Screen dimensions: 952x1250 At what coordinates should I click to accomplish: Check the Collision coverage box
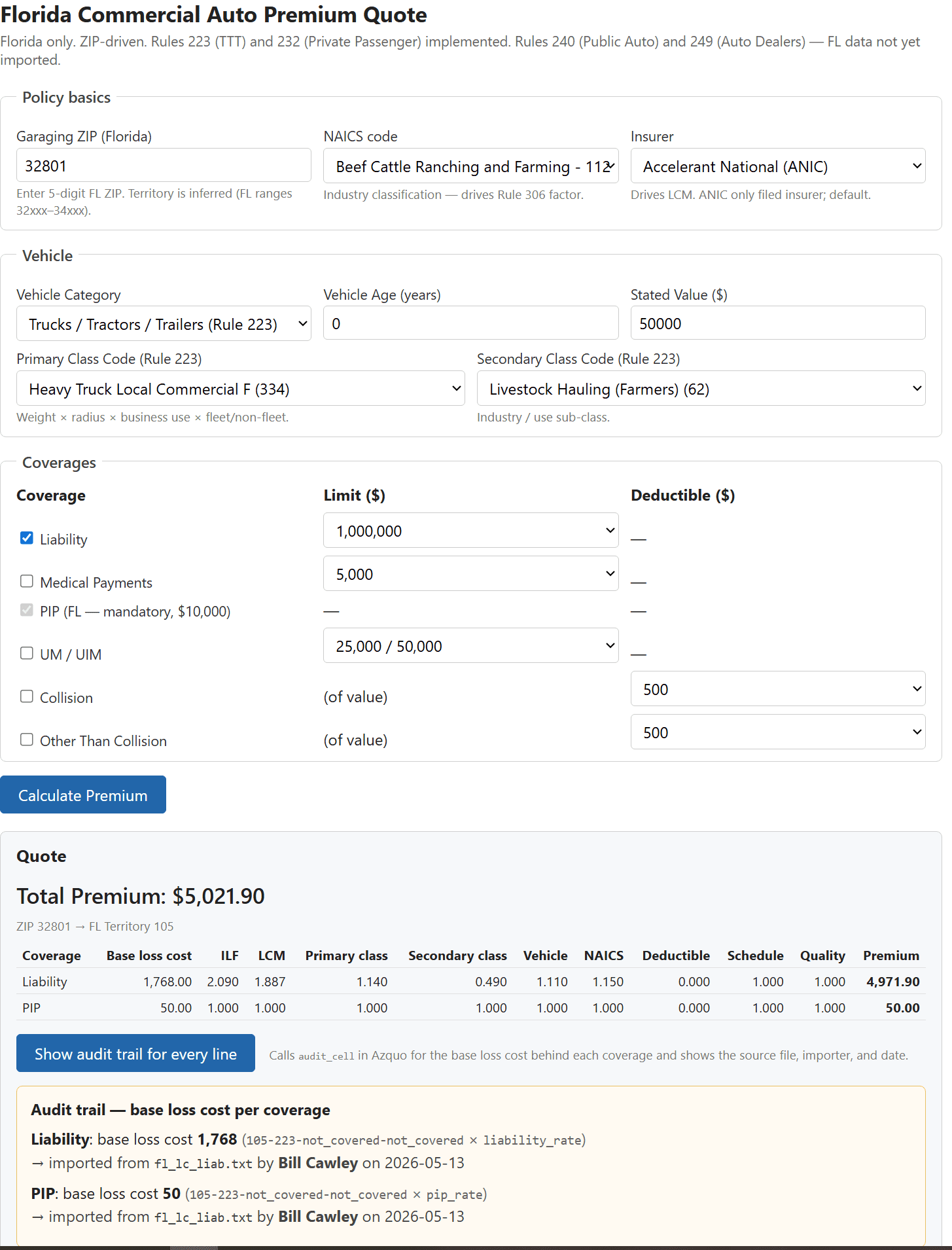pyautogui.click(x=27, y=696)
